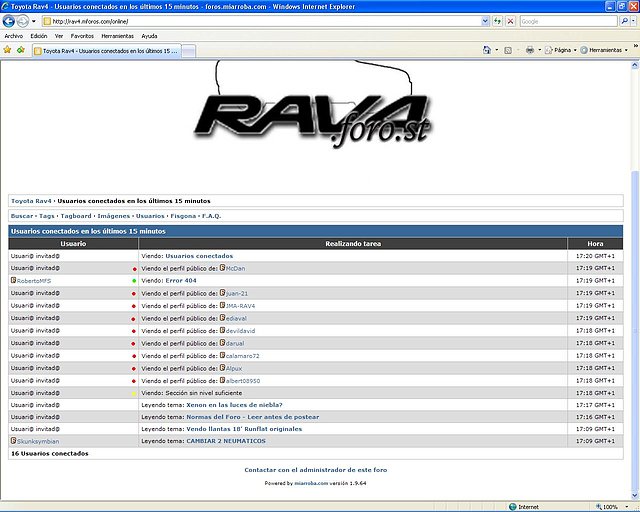Open Alpux's profile link
The width and height of the screenshot is (640, 512).
(234, 368)
